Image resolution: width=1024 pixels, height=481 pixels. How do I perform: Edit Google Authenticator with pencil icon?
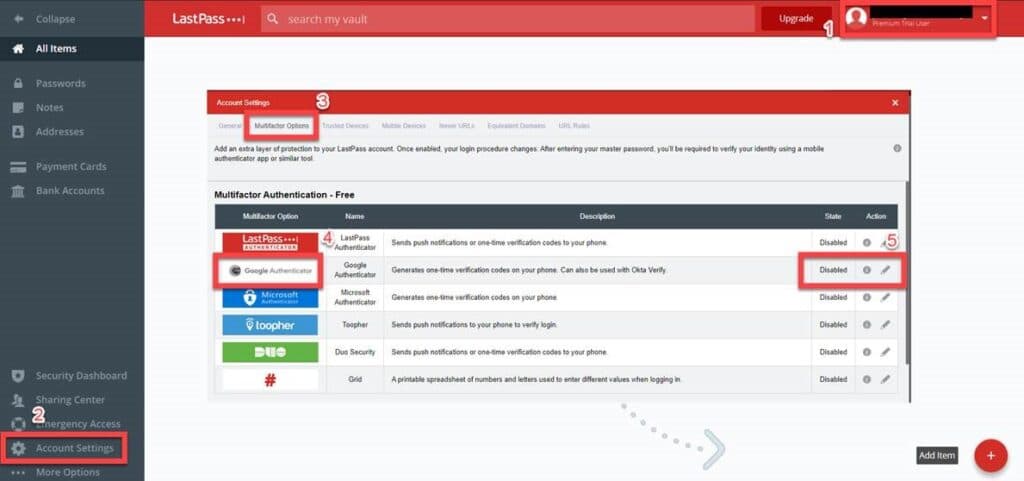885,270
